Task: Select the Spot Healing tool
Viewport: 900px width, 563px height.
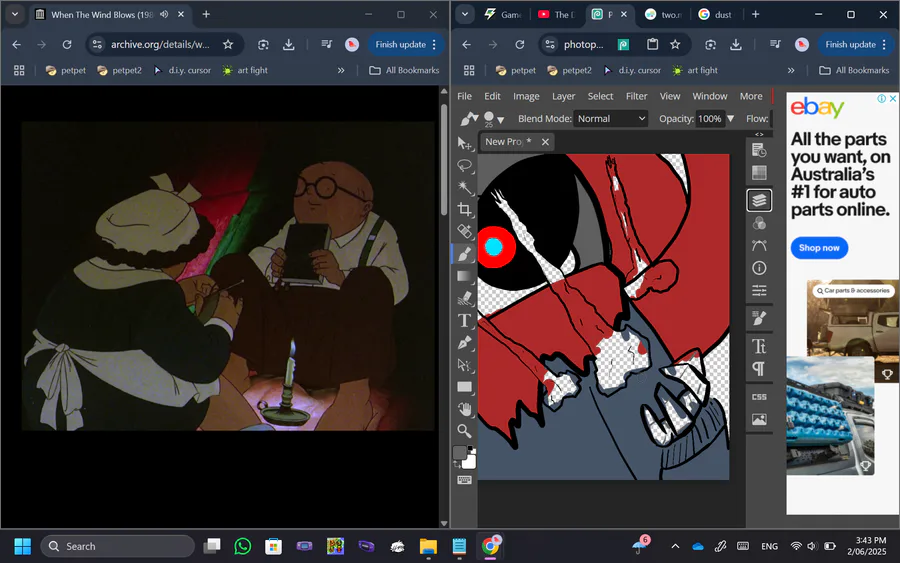Action: click(464, 231)
